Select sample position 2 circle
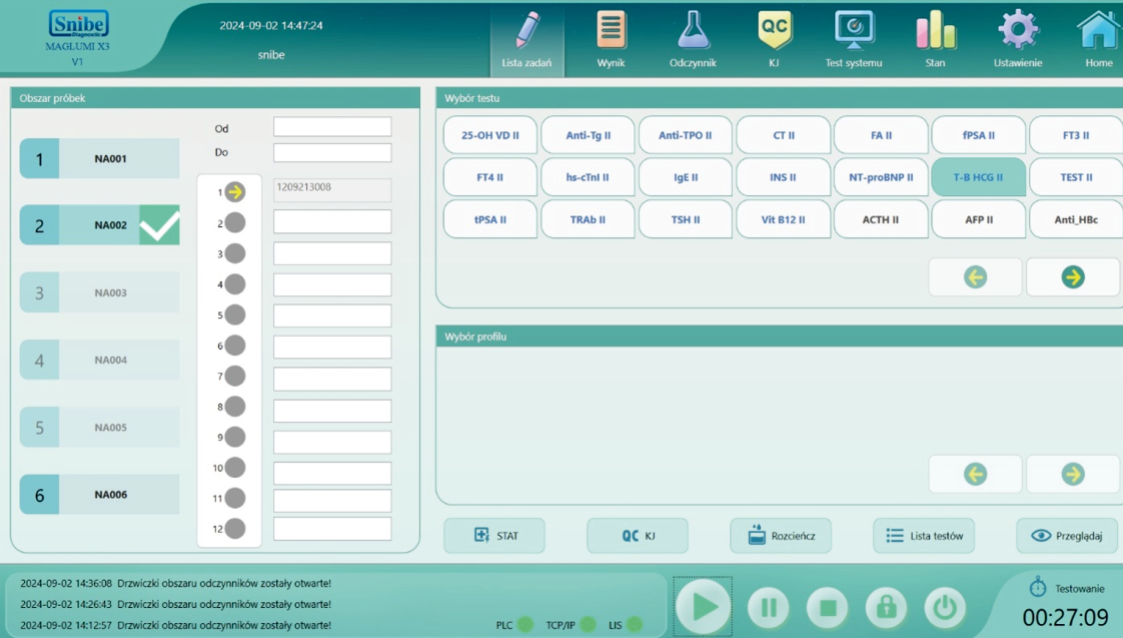1123x638 pixels. [235, 223]
